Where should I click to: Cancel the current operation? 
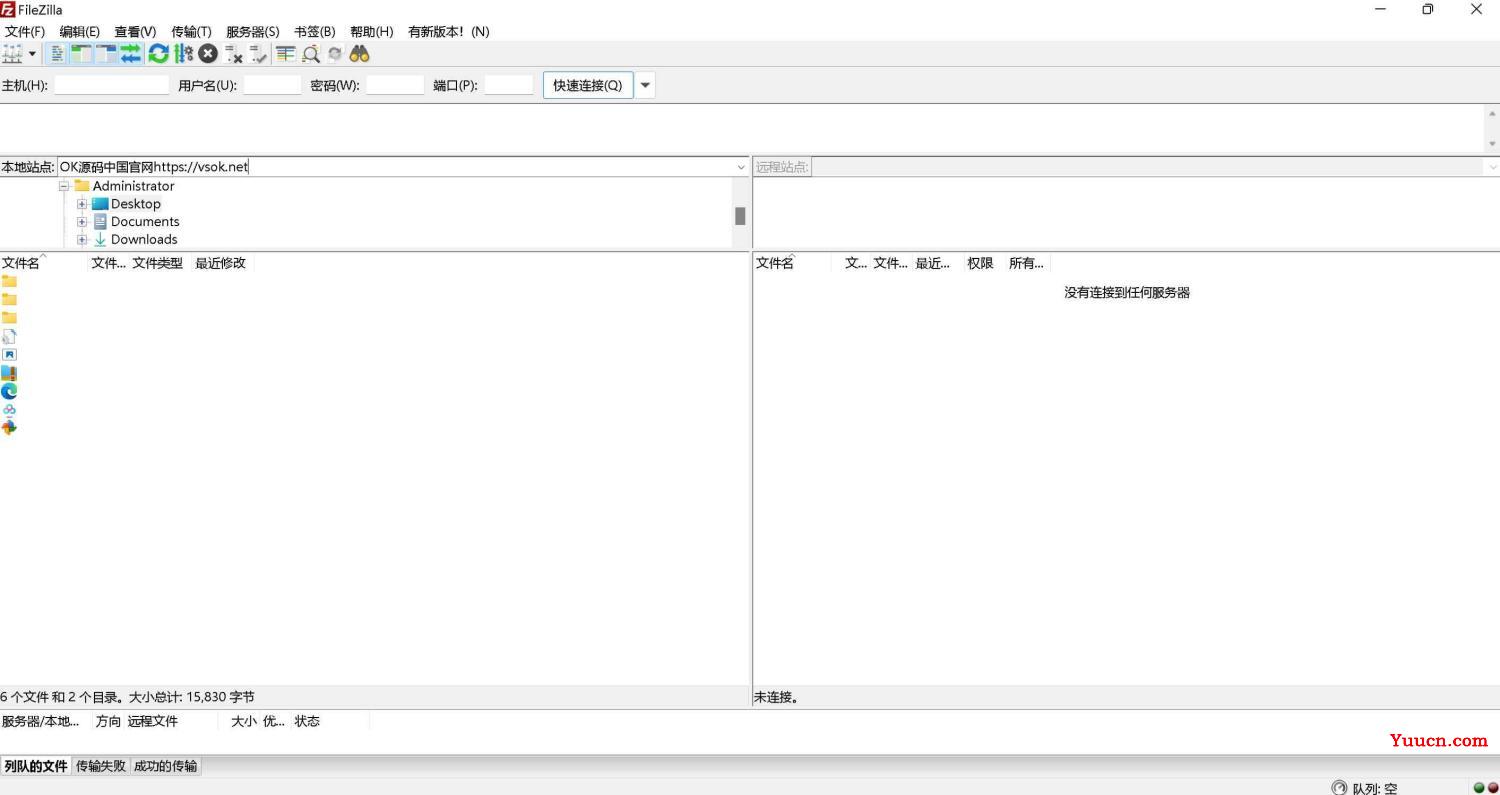click(208, 54)
